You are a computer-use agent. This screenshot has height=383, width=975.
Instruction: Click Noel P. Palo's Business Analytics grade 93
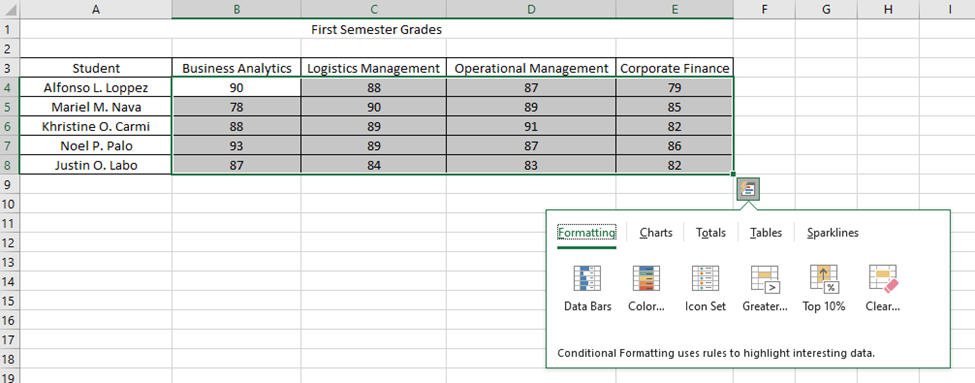(x=236, y=146)
